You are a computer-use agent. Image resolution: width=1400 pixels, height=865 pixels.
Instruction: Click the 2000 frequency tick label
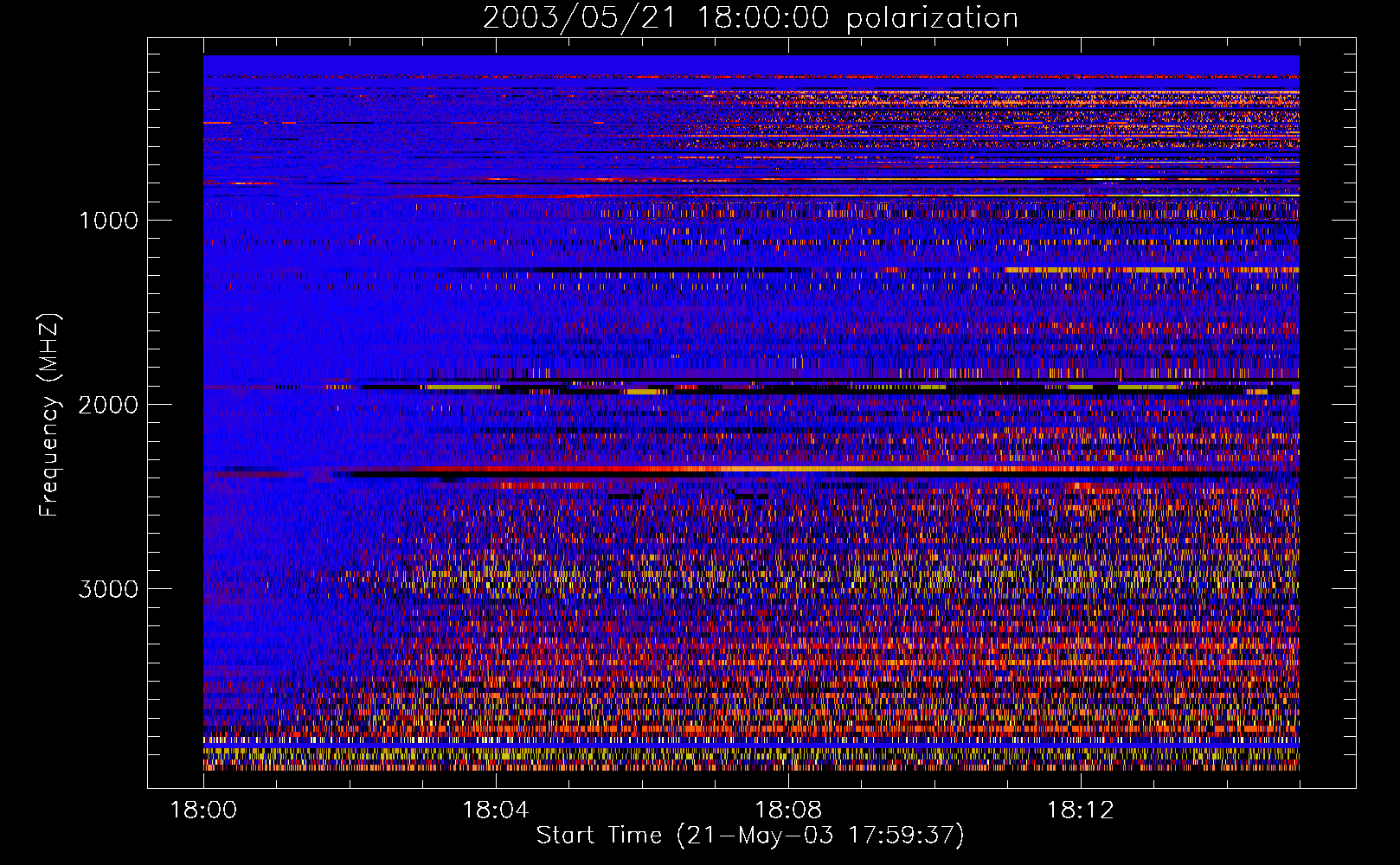point(108,405)
